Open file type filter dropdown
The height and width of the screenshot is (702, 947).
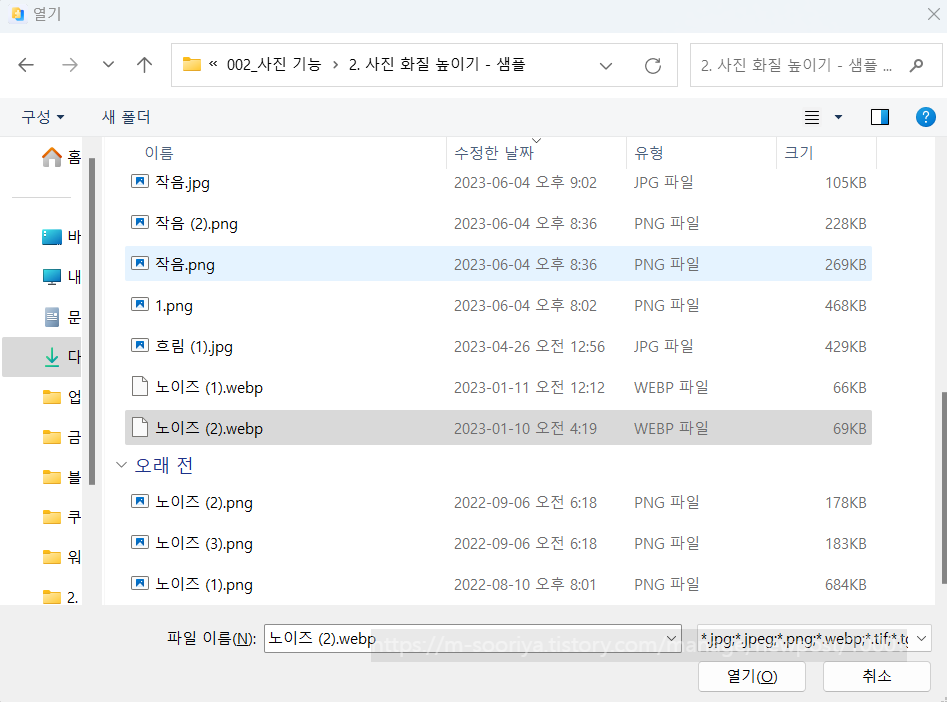tap(814, 639)
